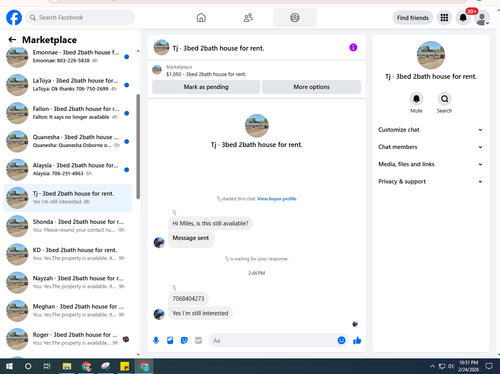500x374 pixels.
Task: Send a thumbs up like
Action: click(x=357, y=340)
